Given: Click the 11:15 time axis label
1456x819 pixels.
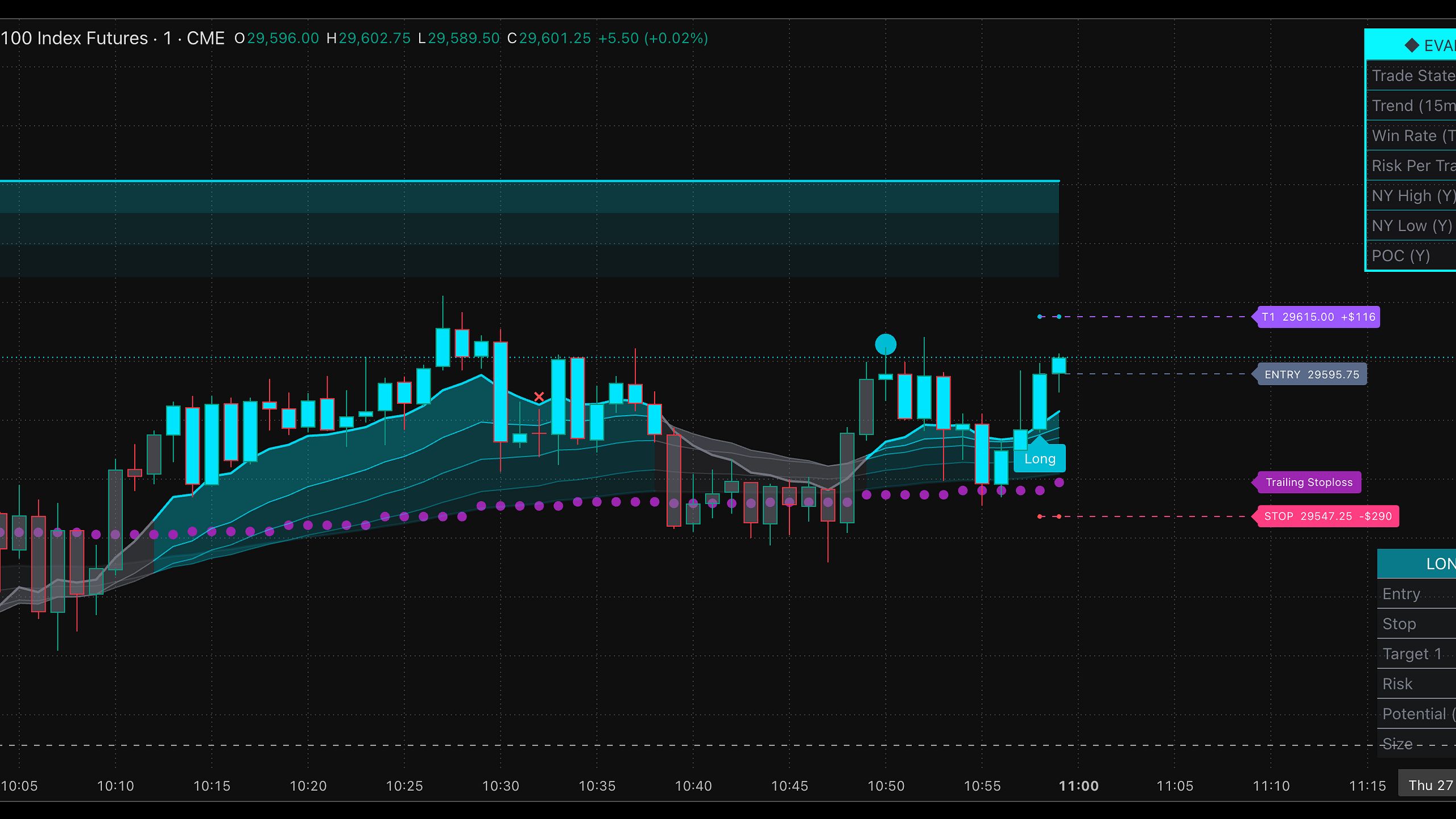Looking at the screenshot, I should 1367,786.
